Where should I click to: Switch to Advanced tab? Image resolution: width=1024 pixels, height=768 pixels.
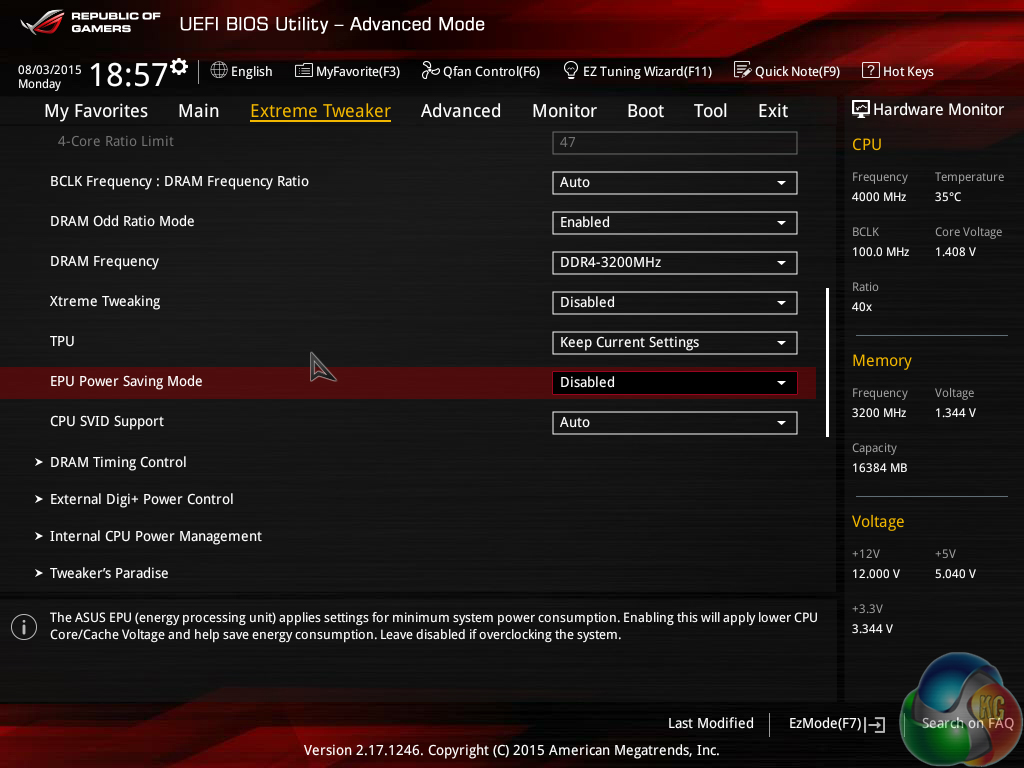(x=460, y=111)
